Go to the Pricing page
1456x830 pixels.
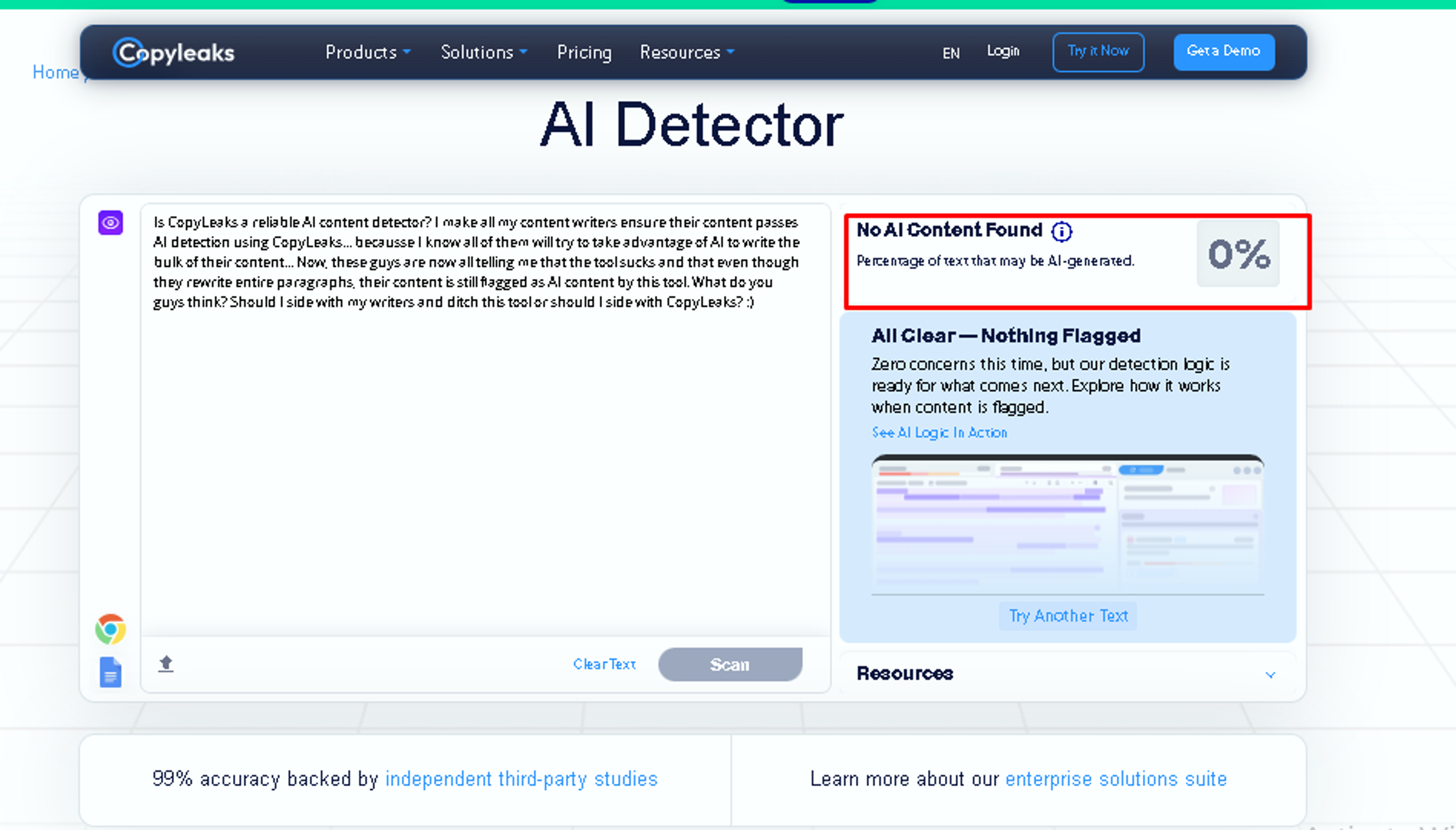[x=584, y=52]
